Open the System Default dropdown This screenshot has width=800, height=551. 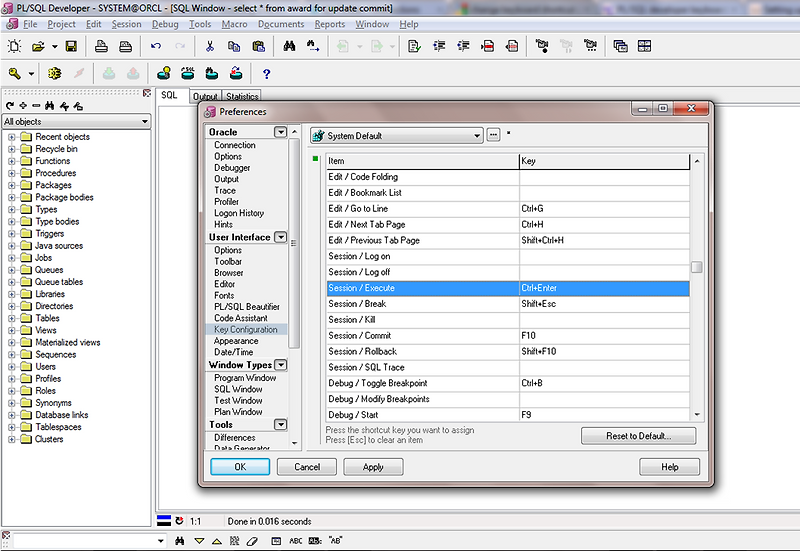[477, 136]
